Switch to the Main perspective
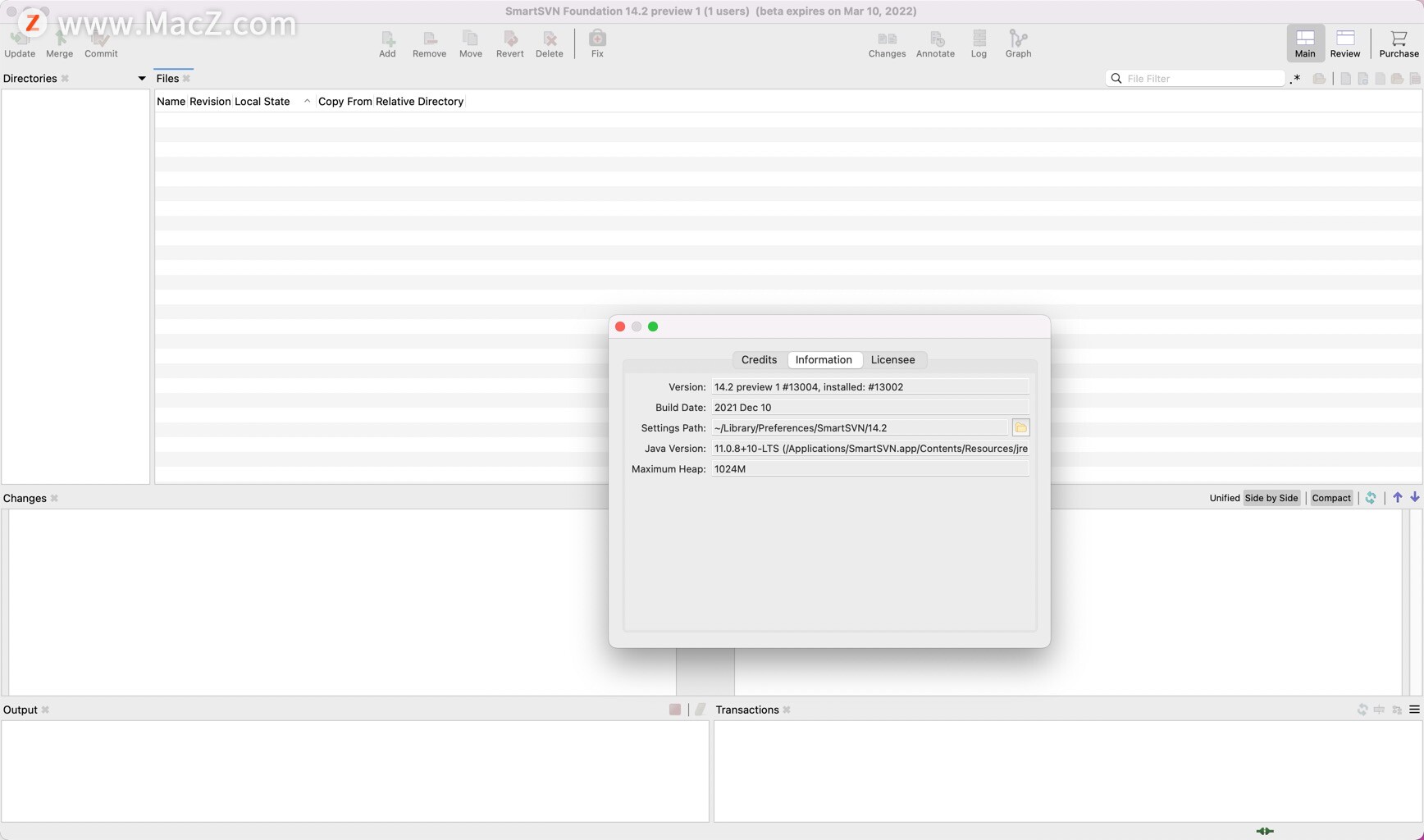Viewport: 1424px width, 840px height. tap(1305, 43)
